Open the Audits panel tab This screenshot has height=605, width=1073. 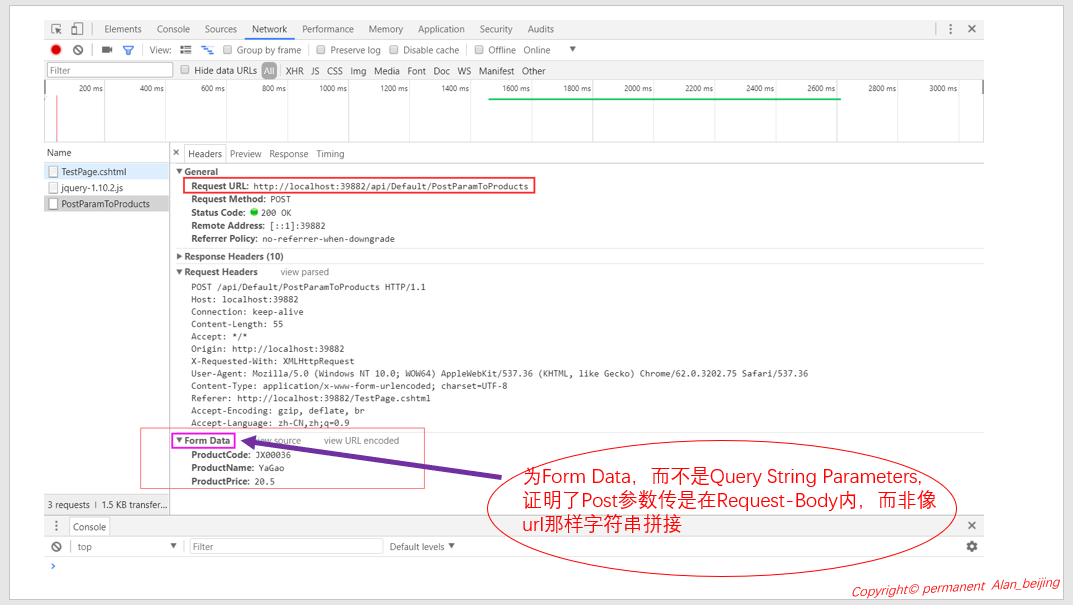(x=541, y=29)
